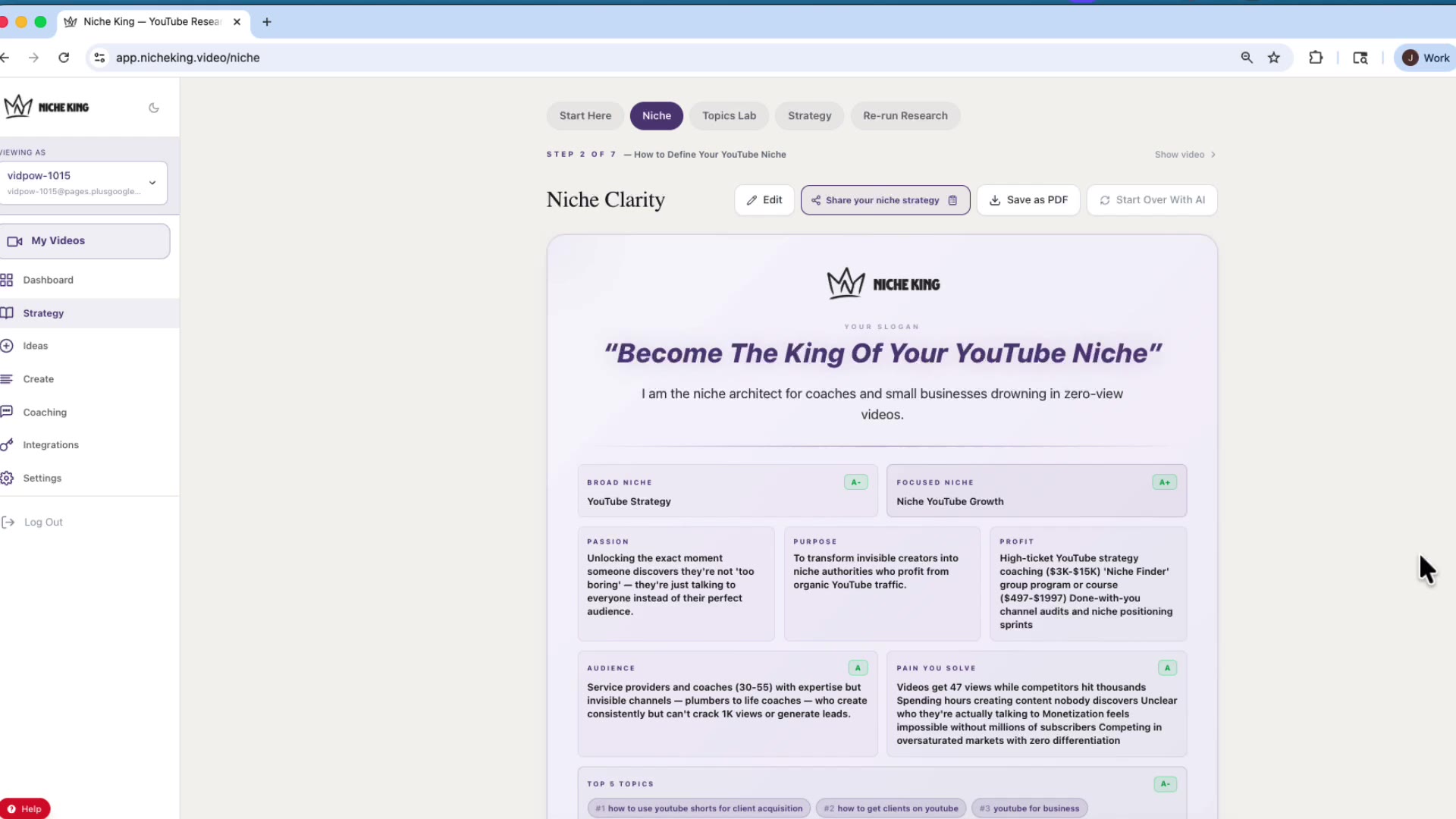
Task: Select the Focused Niche card
Action: click(x=1036, y=491)
